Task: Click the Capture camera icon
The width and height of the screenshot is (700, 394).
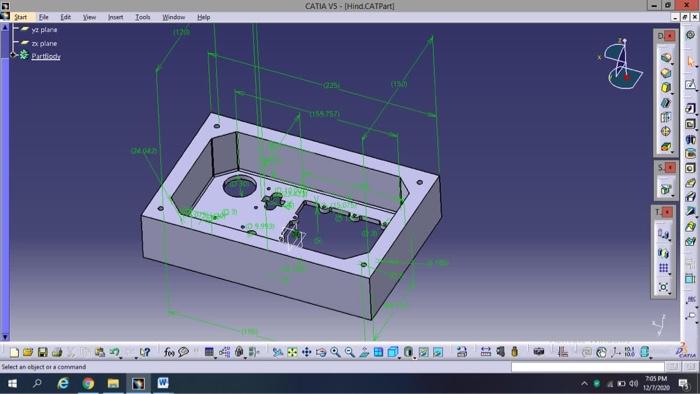Action: pos(539,352)
